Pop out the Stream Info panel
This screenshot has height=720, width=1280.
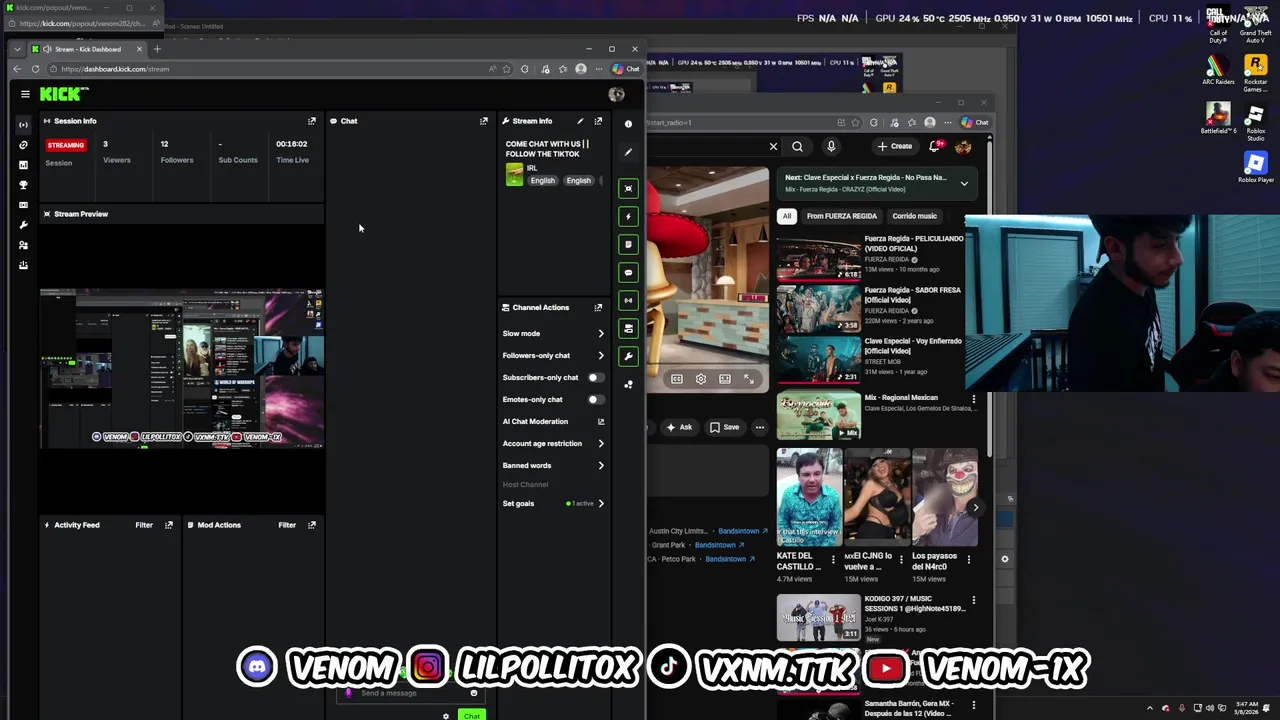point(598,121)
